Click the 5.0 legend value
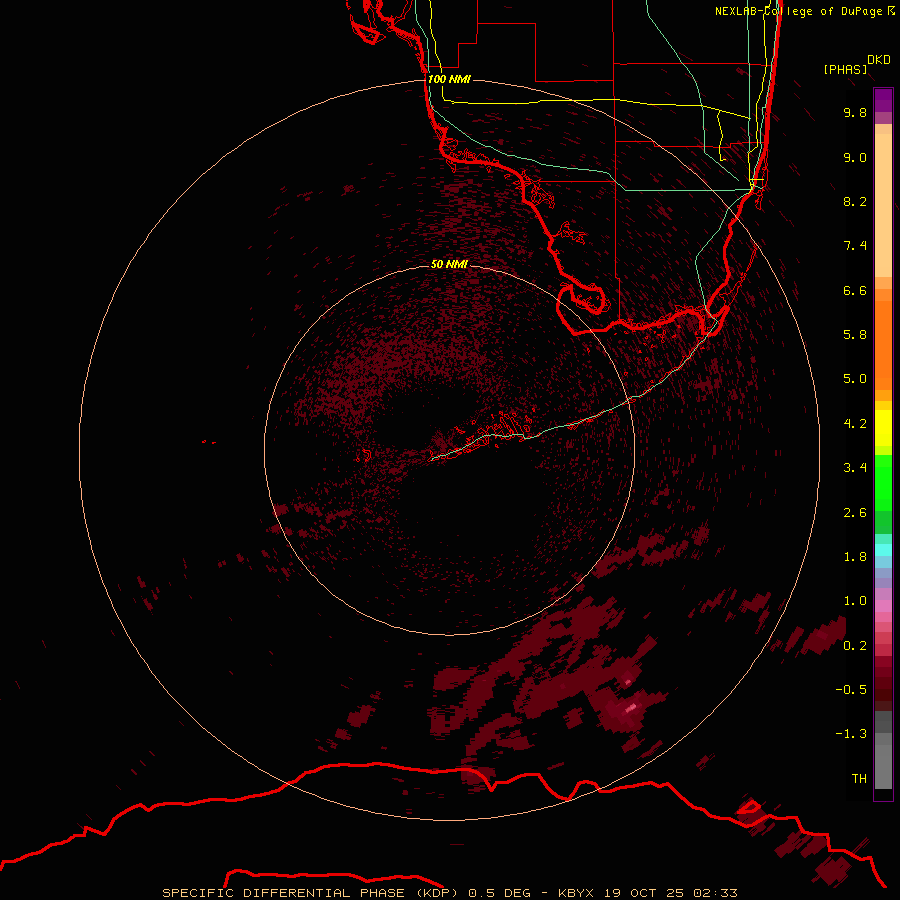The height and width of the screenshot is (900, 900). click(x=855, y=379)
